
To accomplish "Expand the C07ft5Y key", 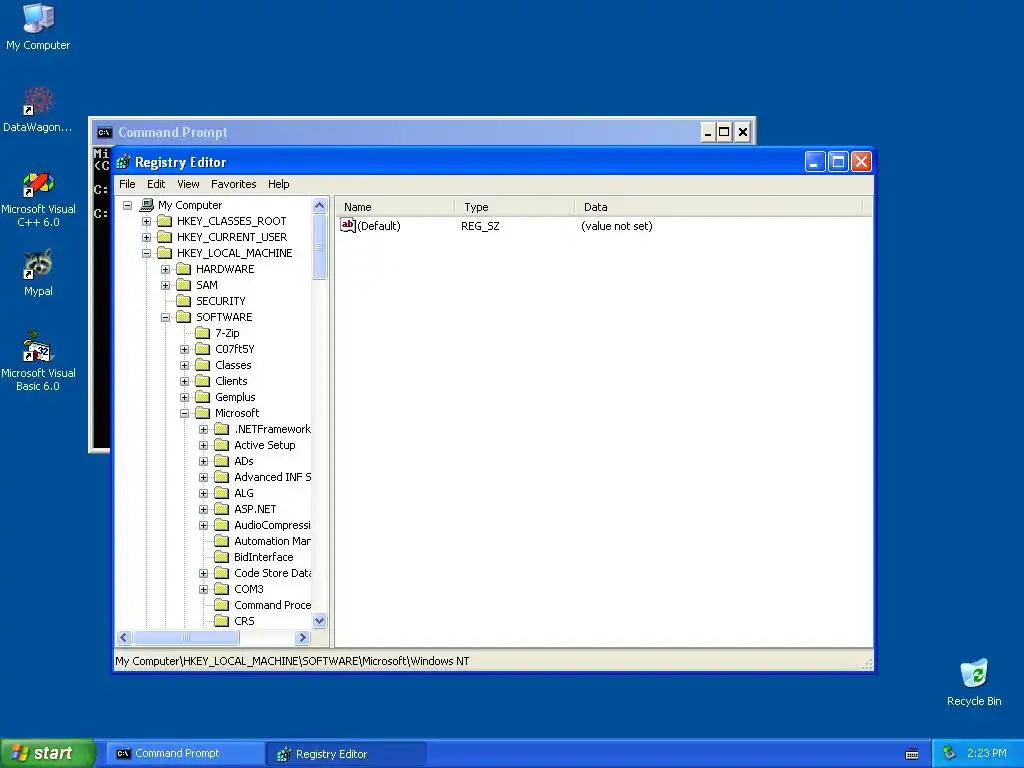I will click(184, 349).
